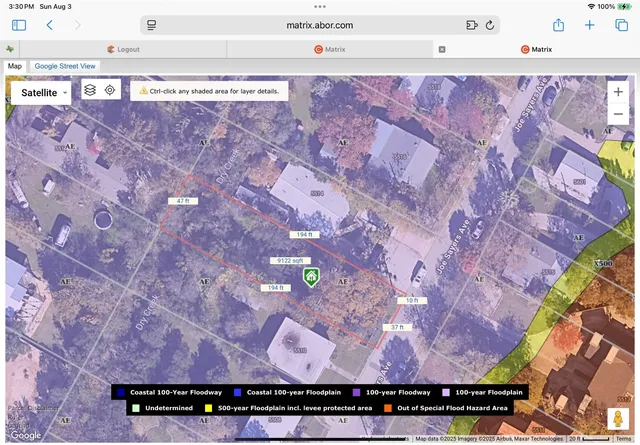Open the Terms link

[x=623, y=438]
